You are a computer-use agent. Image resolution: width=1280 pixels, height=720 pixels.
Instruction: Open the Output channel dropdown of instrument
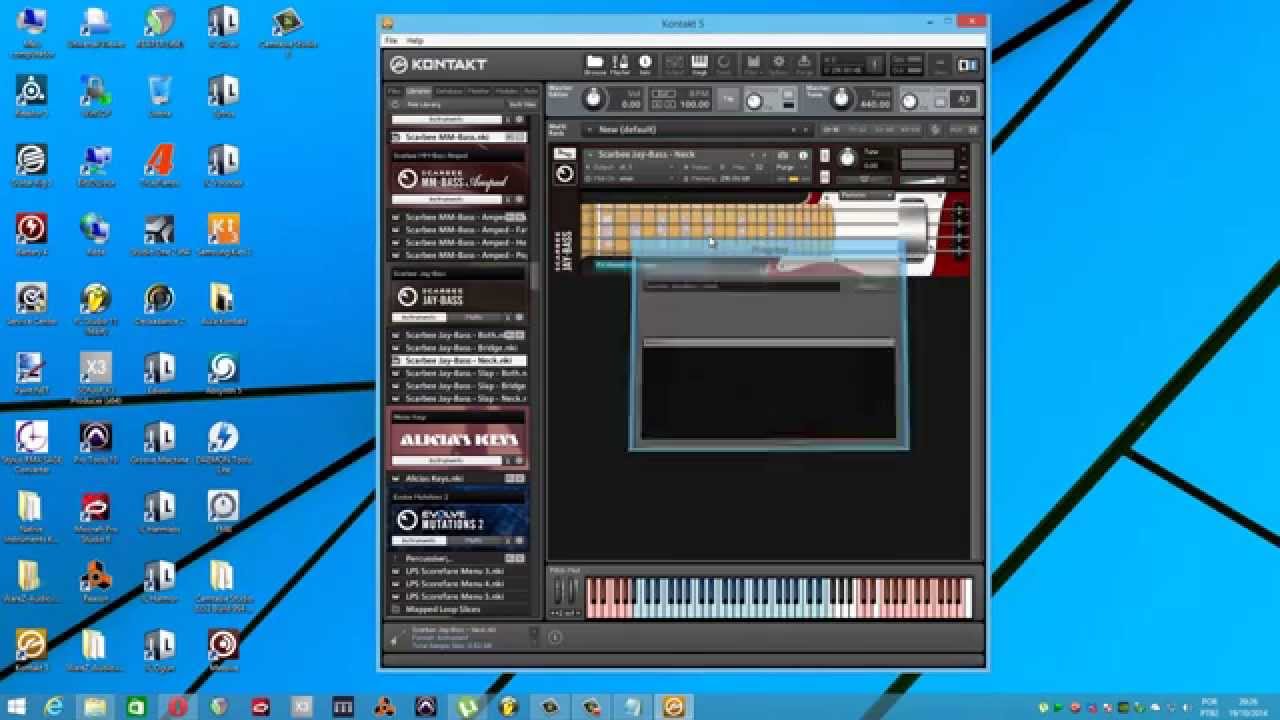coord(628,167)
